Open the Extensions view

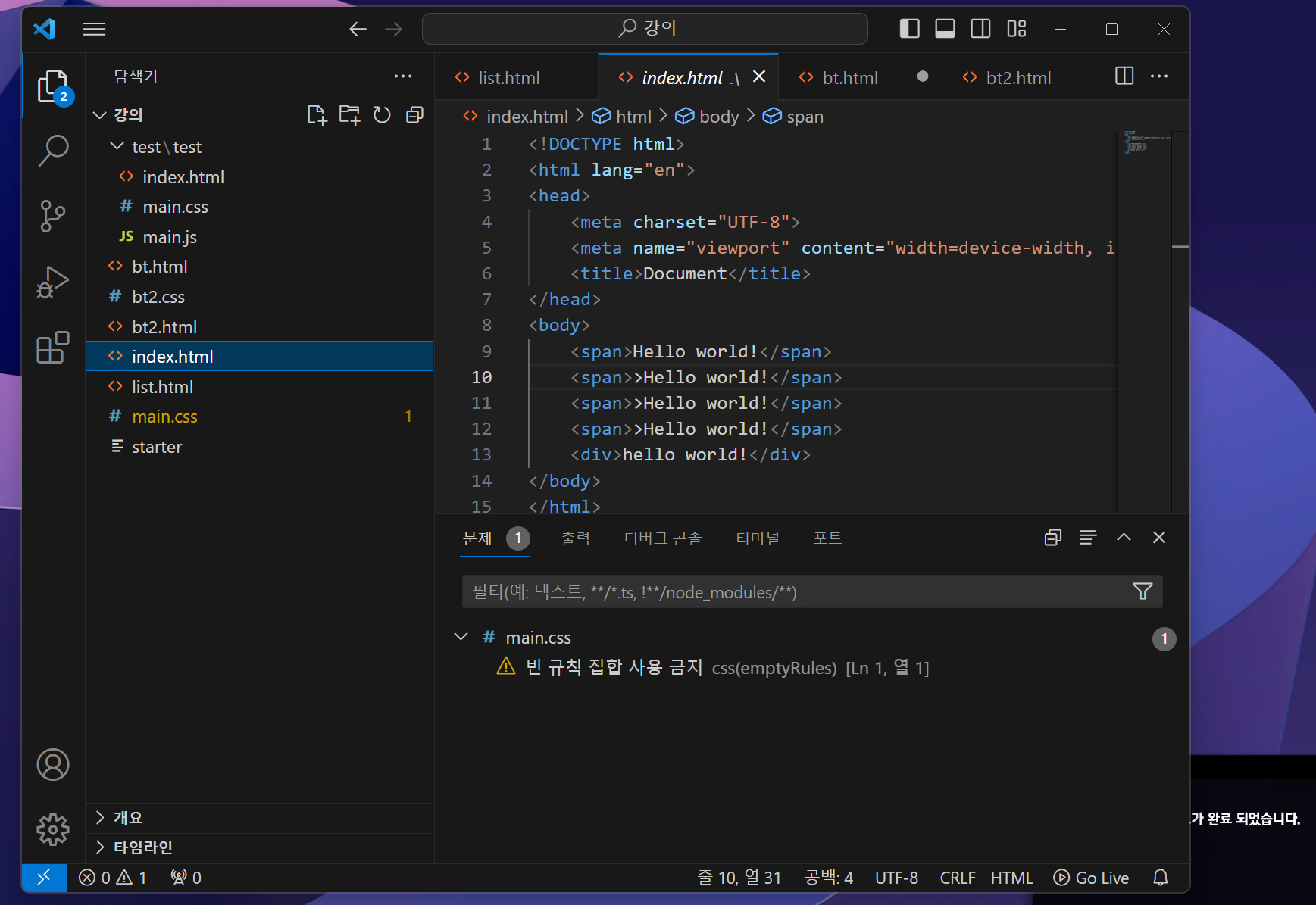tap(53, 348)
